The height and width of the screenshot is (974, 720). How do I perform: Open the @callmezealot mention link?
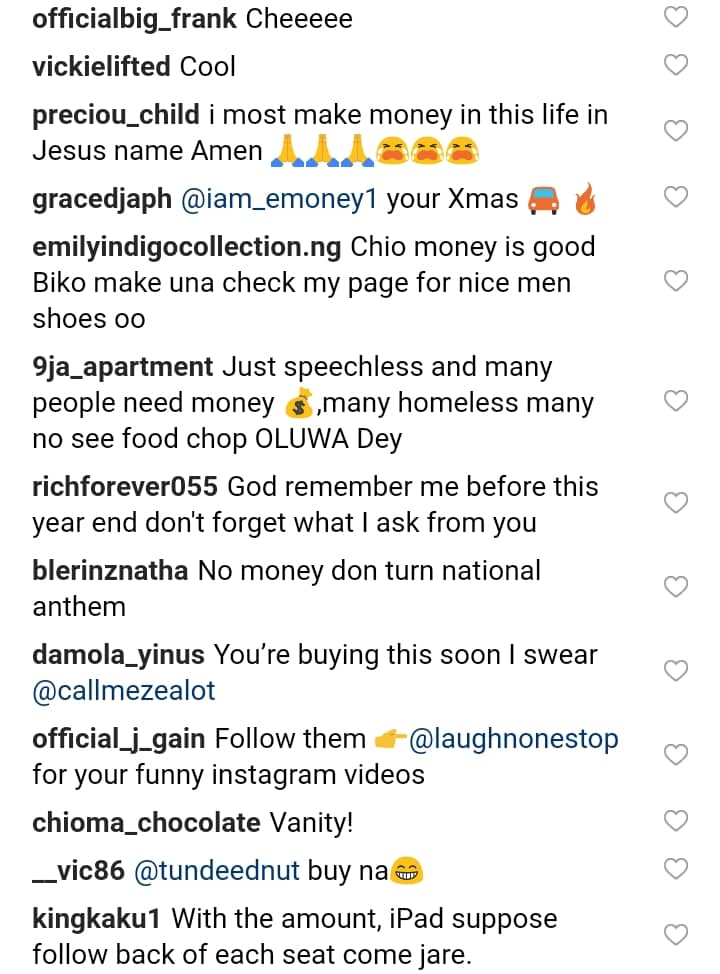point(124,690)
